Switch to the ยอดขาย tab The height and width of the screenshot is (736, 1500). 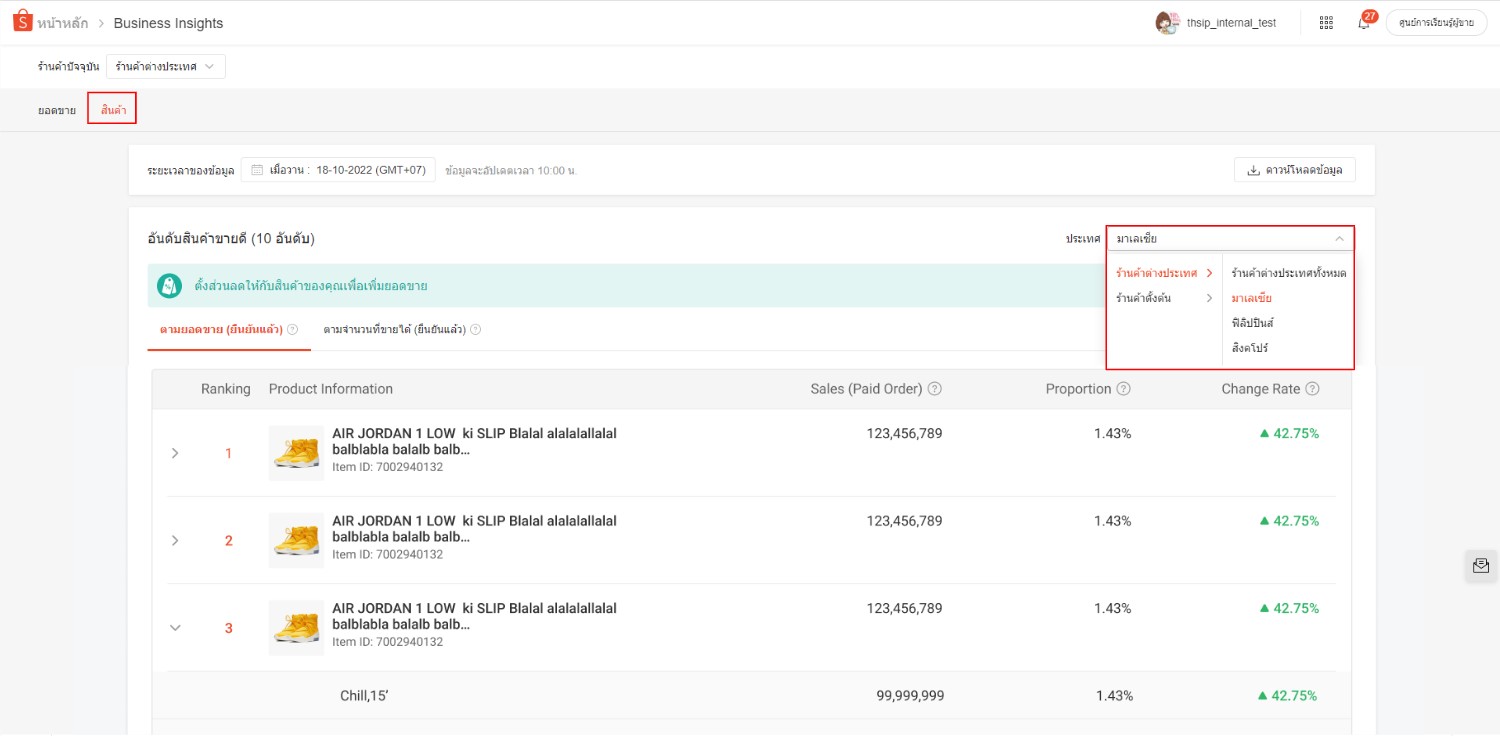coord(57,110)
